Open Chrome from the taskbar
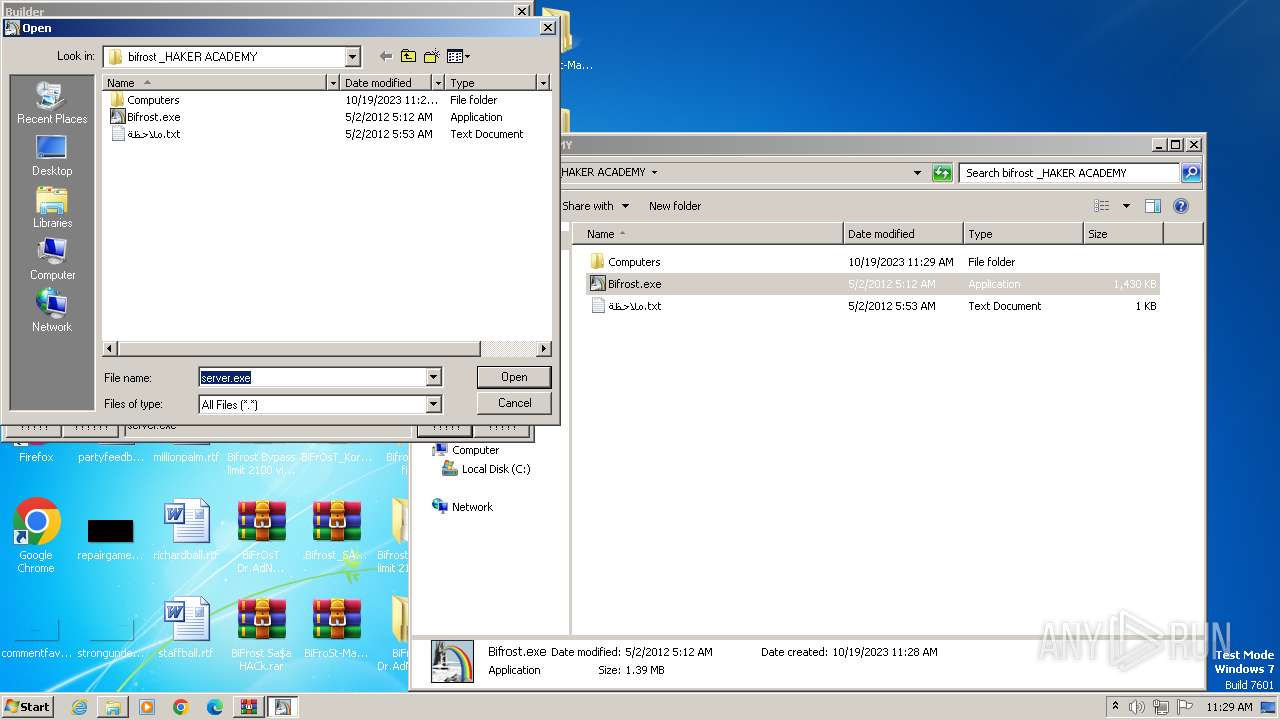 (x=181, y=707)
